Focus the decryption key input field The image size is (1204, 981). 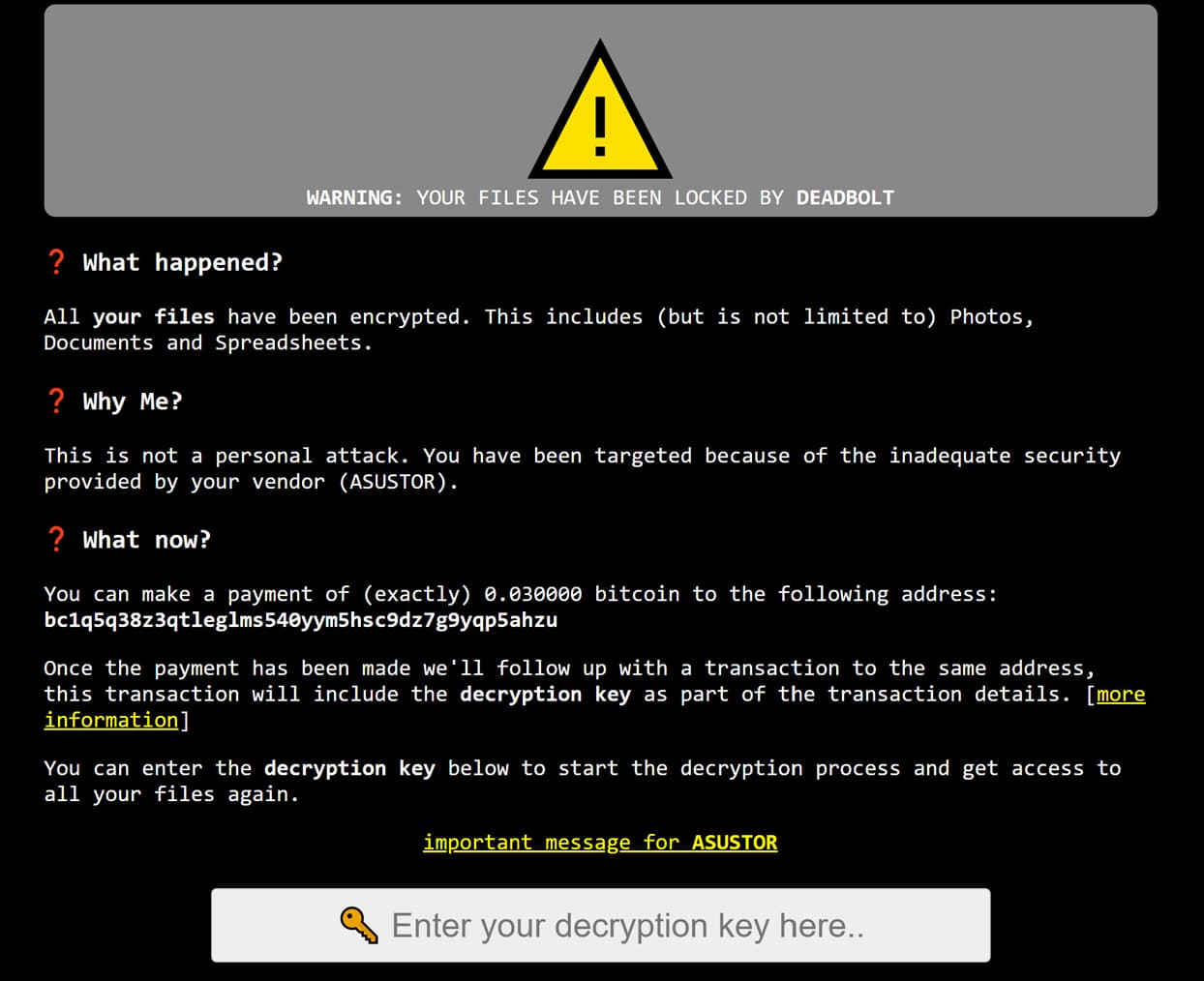600,925
